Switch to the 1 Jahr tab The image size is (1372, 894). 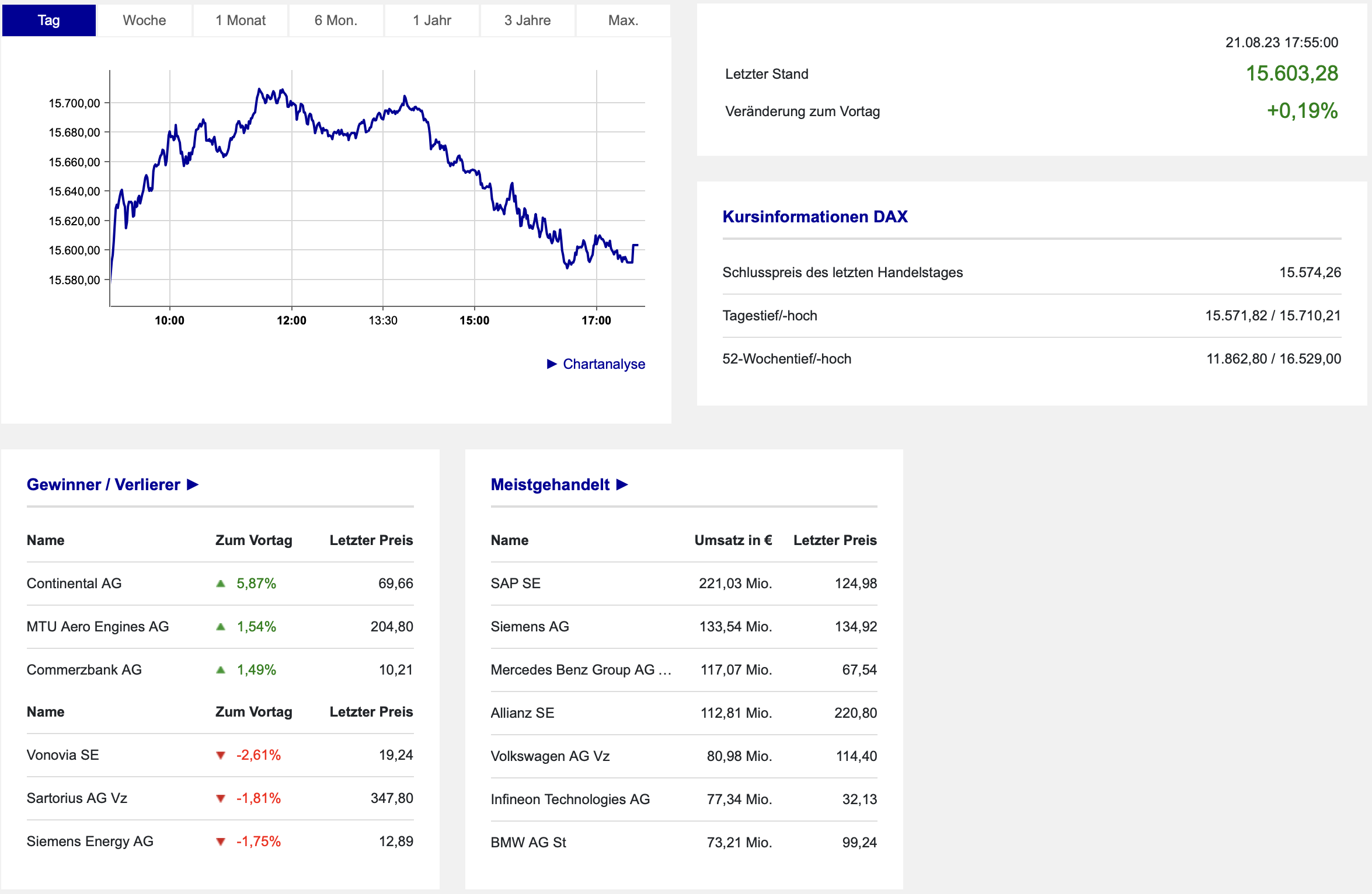pyautogui.click(x=431, y=20)
